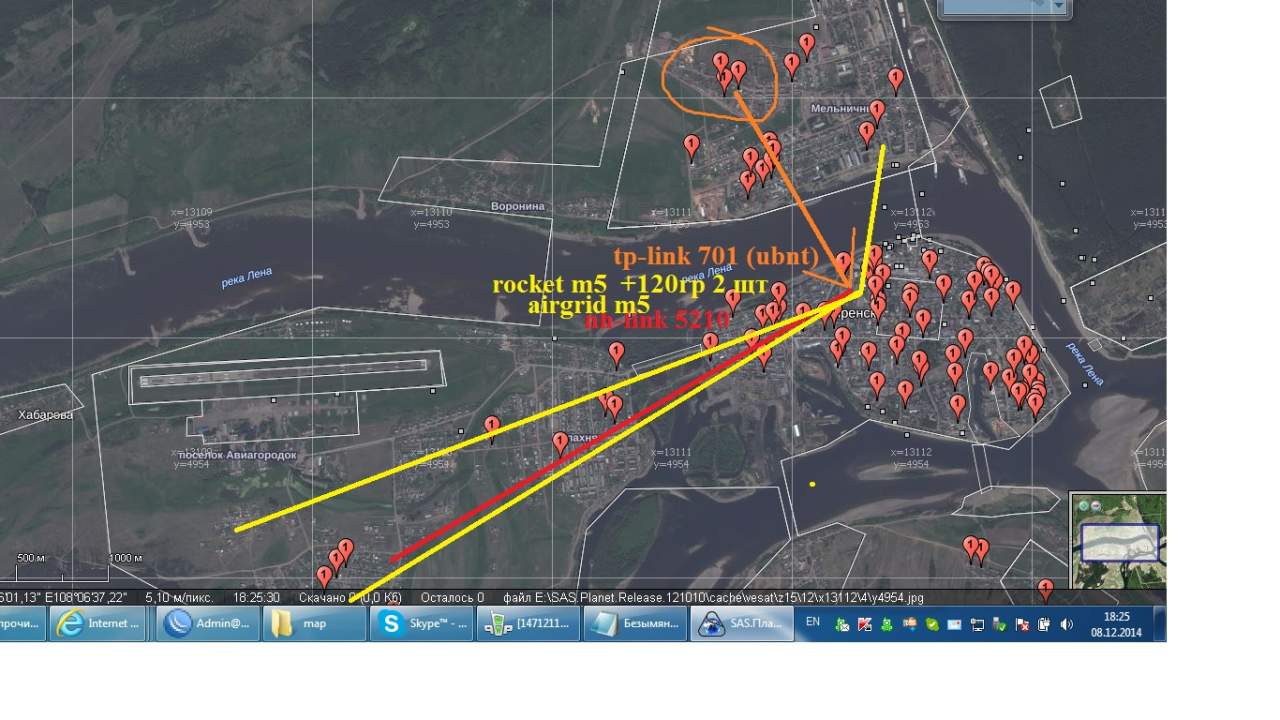Switch to the Безымян... Paint window
Screen dimensions: 1280x720
[x=635, y=624]
